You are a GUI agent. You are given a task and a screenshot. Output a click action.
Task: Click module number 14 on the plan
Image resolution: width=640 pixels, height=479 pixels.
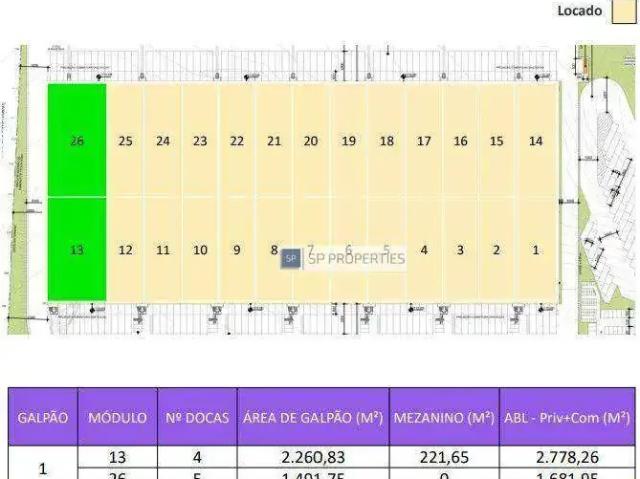536,141
